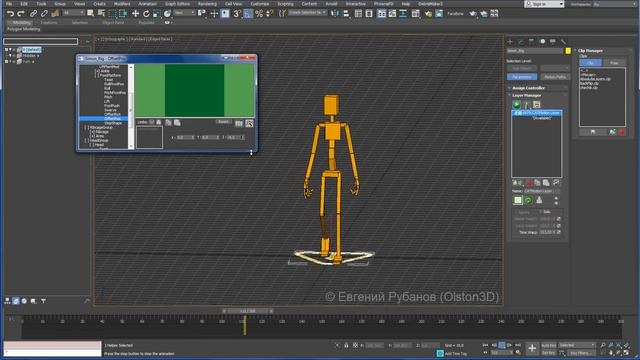Select the Clip tab in Clip Manager
This screenshot has width=640, height=360.
(x=590, y=63)
